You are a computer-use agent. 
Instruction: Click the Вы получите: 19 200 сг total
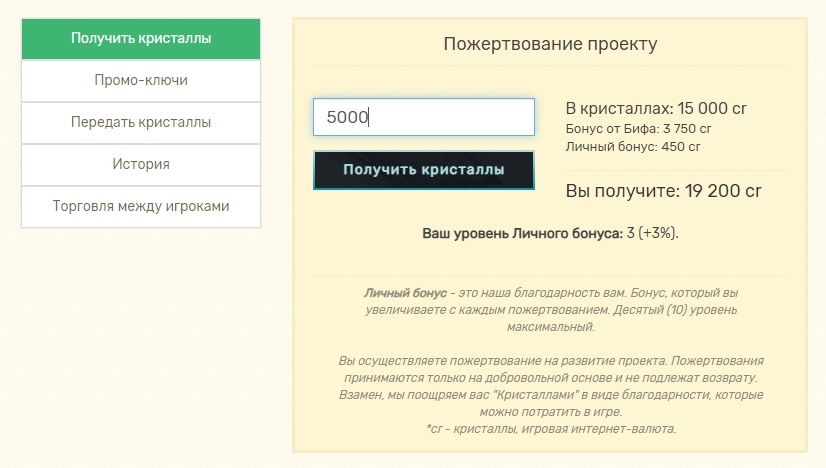[x=663, y=191]
